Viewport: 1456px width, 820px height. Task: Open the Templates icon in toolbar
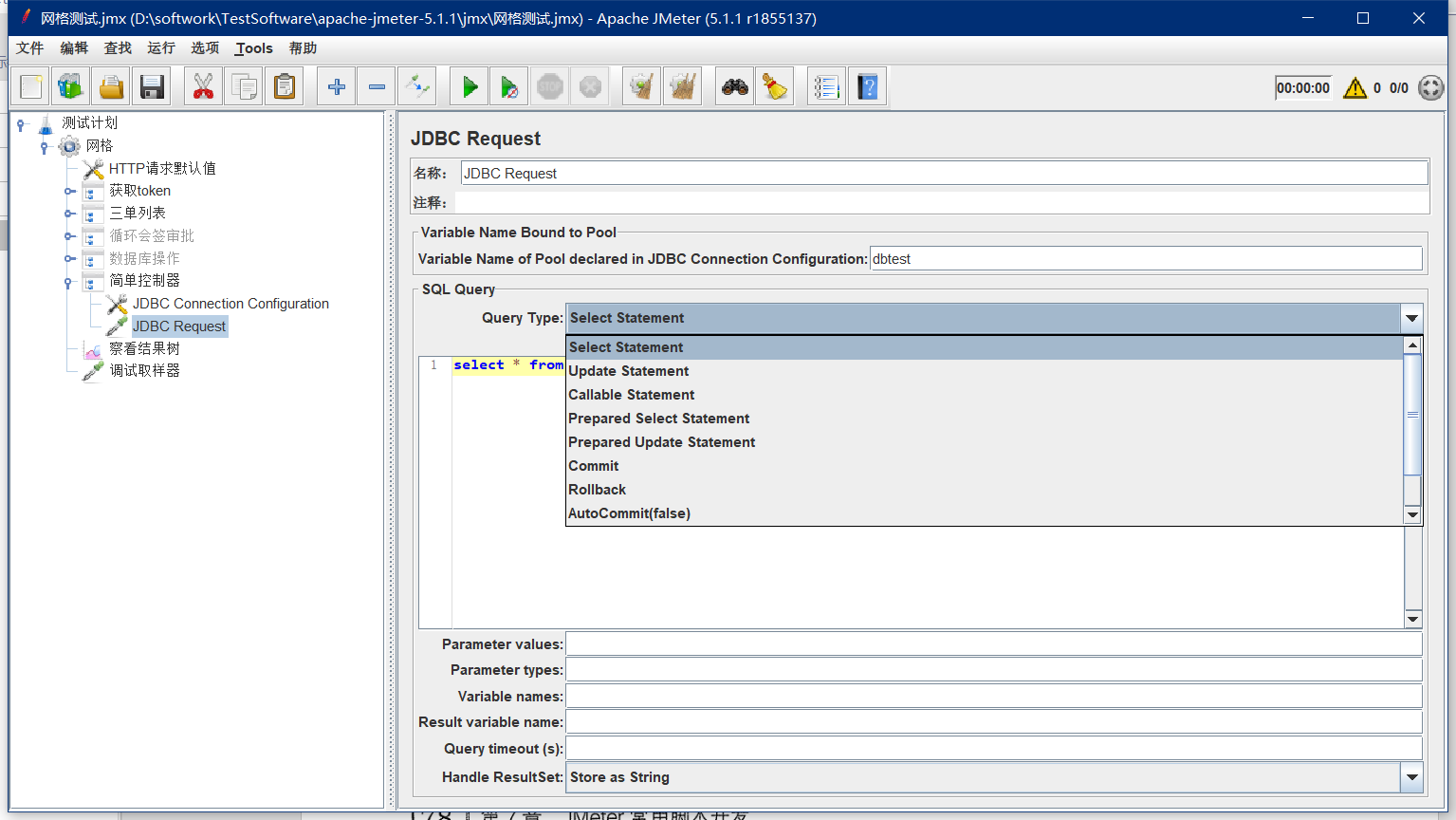pos(71,87)
